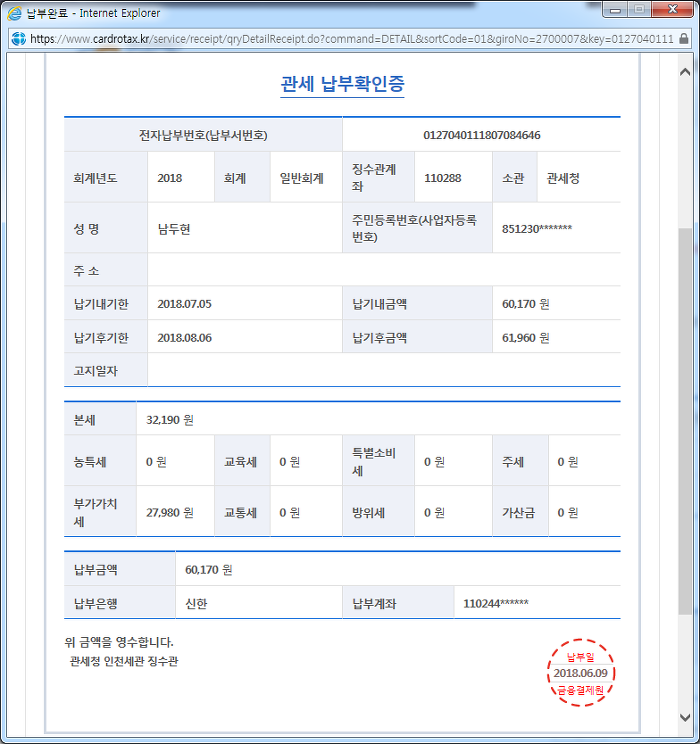Click the 60,170 원 value next to 납기내금액
The height and width of the screenshot is (744, 700).
(525, 304)
